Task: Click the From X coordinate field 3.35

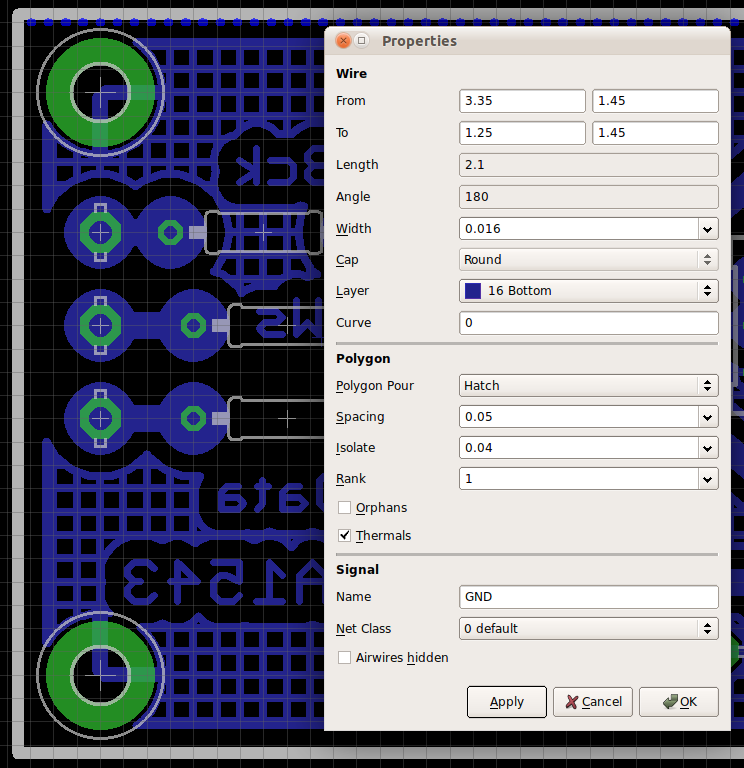Action: 522,101
